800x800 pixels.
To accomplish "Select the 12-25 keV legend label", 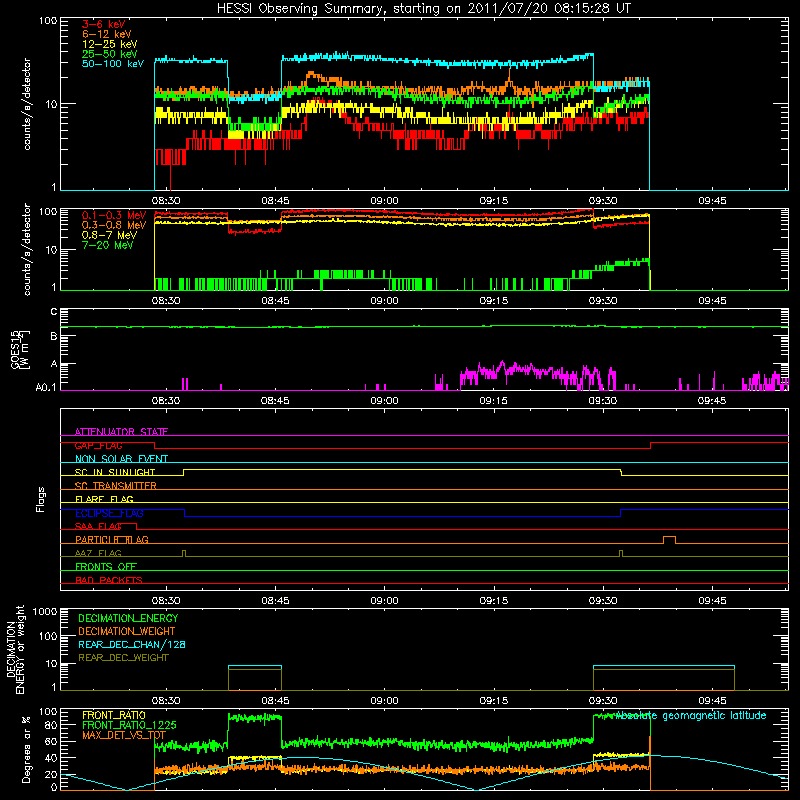I will tap(110, 44).
